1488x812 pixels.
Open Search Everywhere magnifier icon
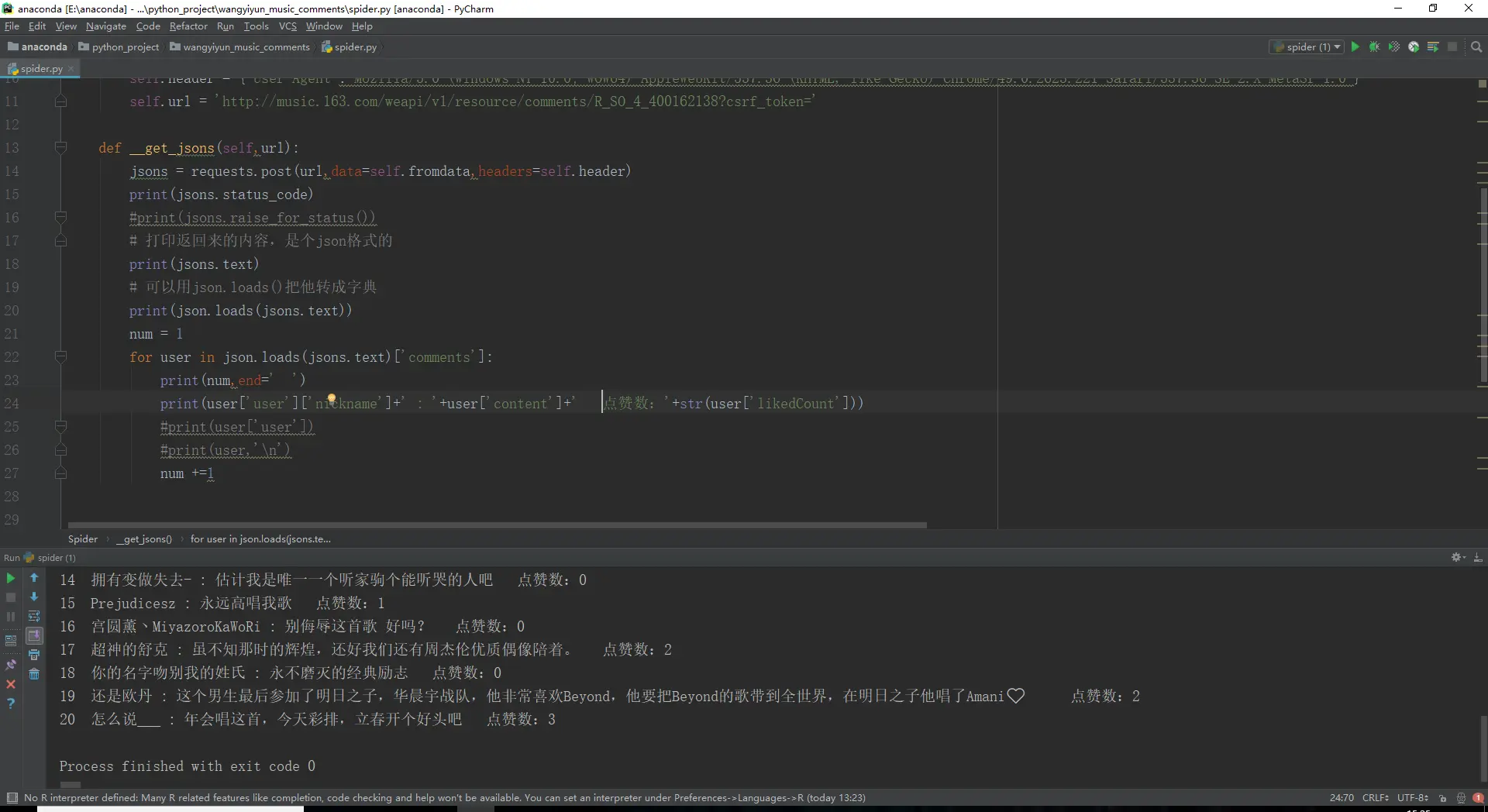1476,46
